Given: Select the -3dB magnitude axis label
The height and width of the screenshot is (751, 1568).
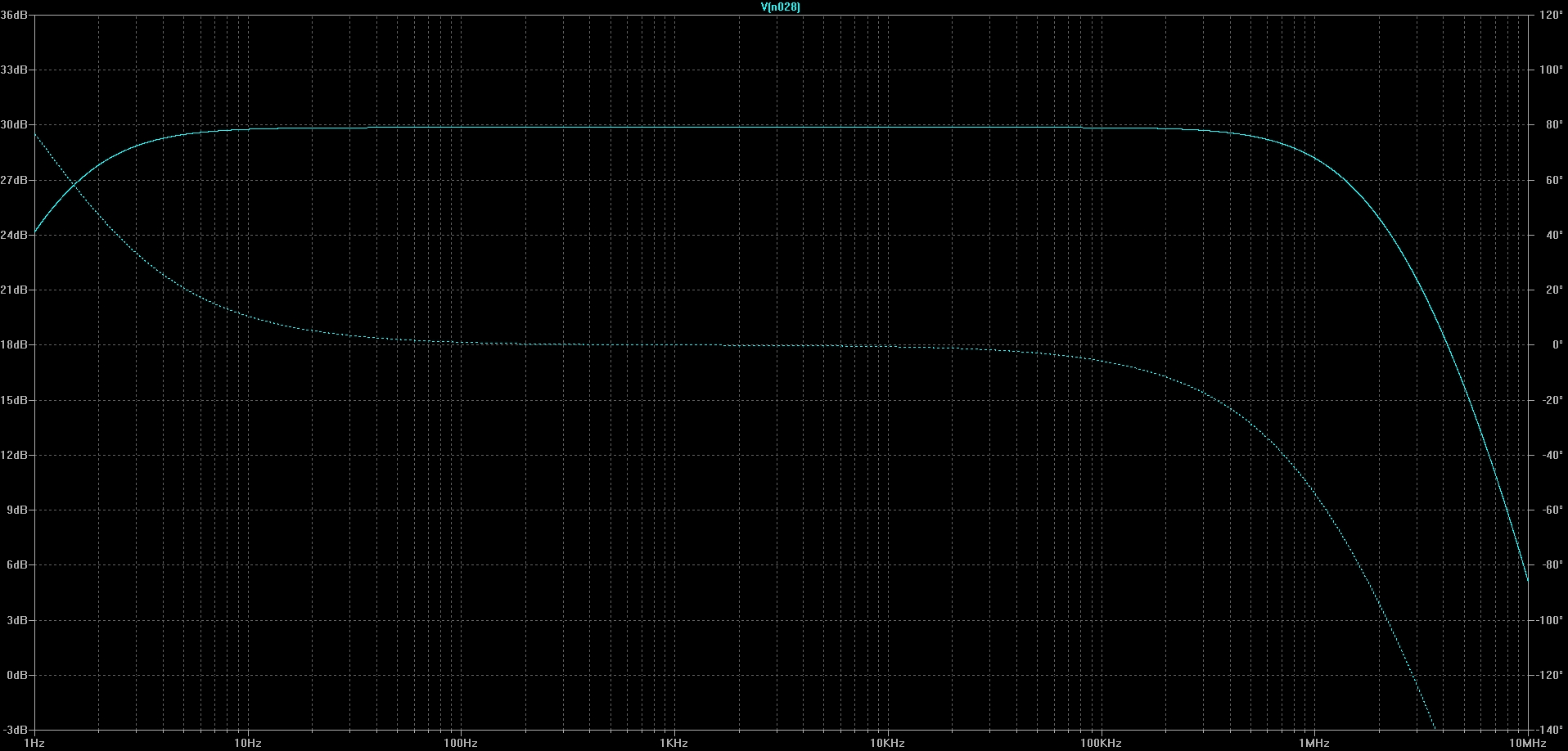Looking at the screenshot, I should pyautogui.click(x=16, y=730).
